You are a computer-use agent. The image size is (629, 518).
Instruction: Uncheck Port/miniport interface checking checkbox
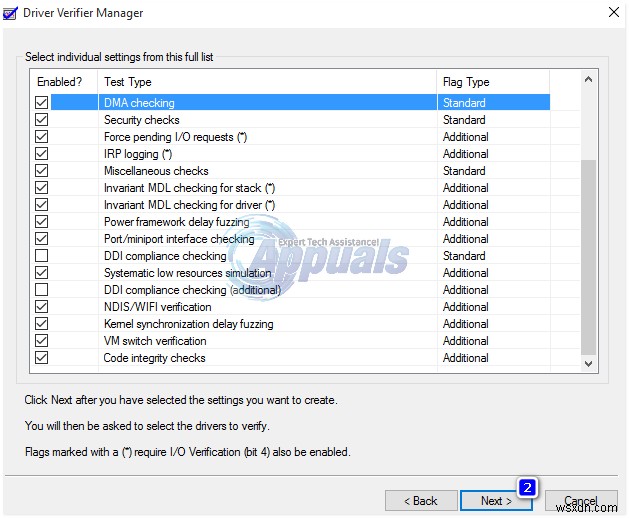click(x=41, y=239)
